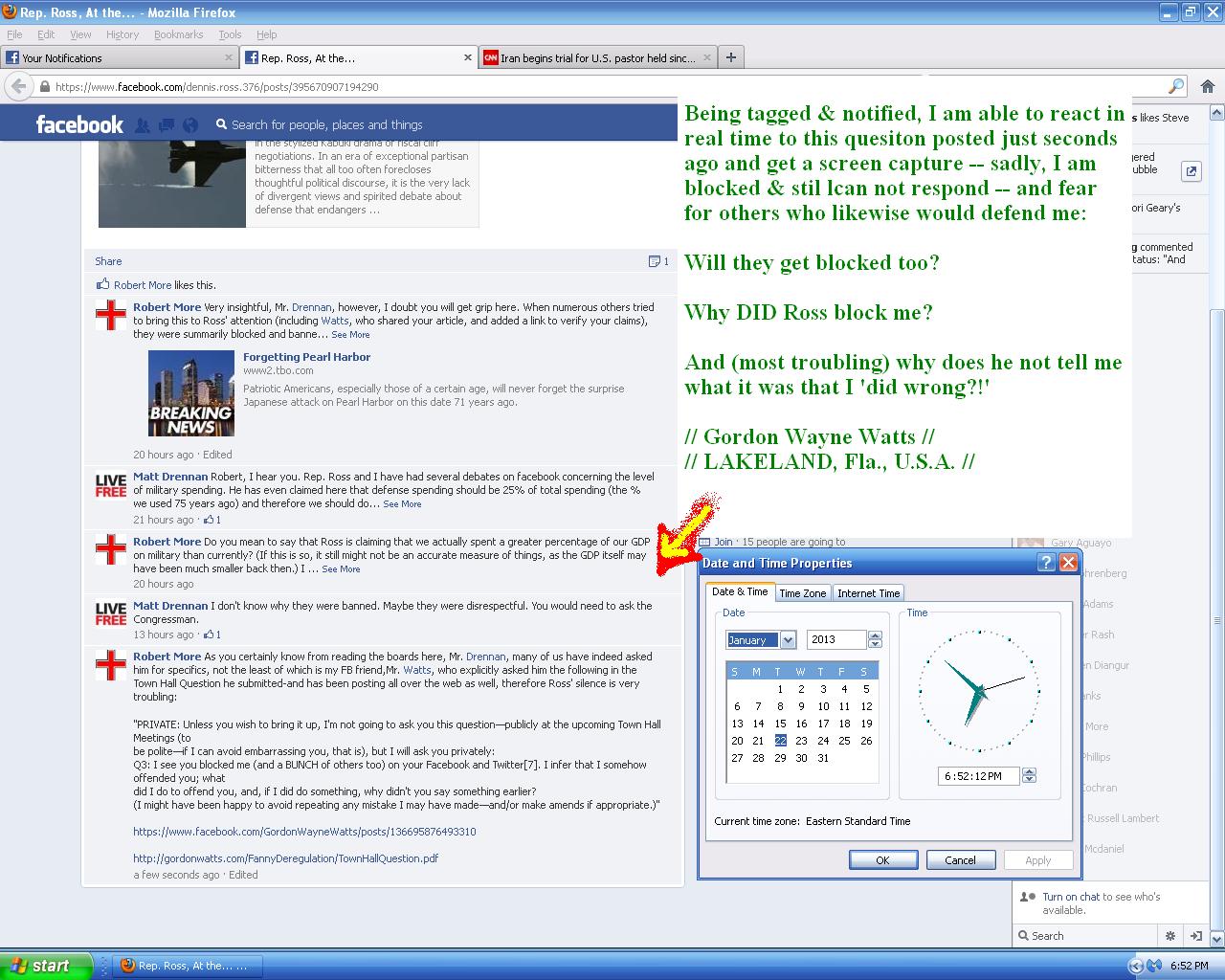Click the Facebook logo
The image size is (1225, 980).
[79, 124]
